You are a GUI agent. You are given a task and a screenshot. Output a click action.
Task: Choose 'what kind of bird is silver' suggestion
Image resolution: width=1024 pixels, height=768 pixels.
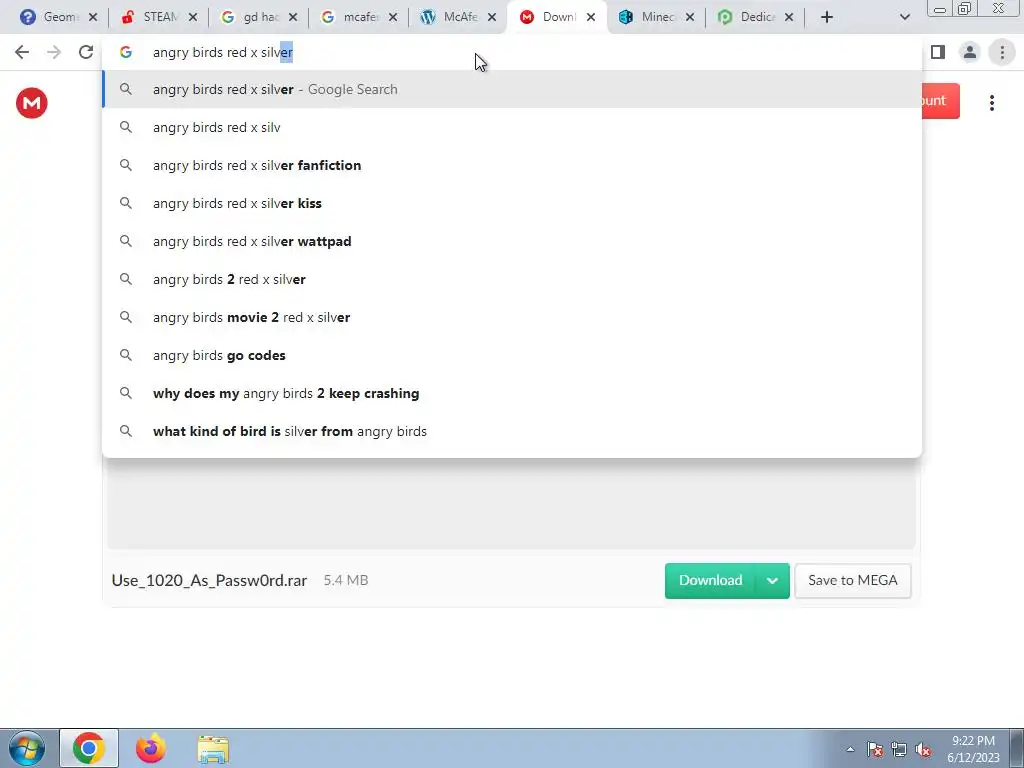coord(513,431)
